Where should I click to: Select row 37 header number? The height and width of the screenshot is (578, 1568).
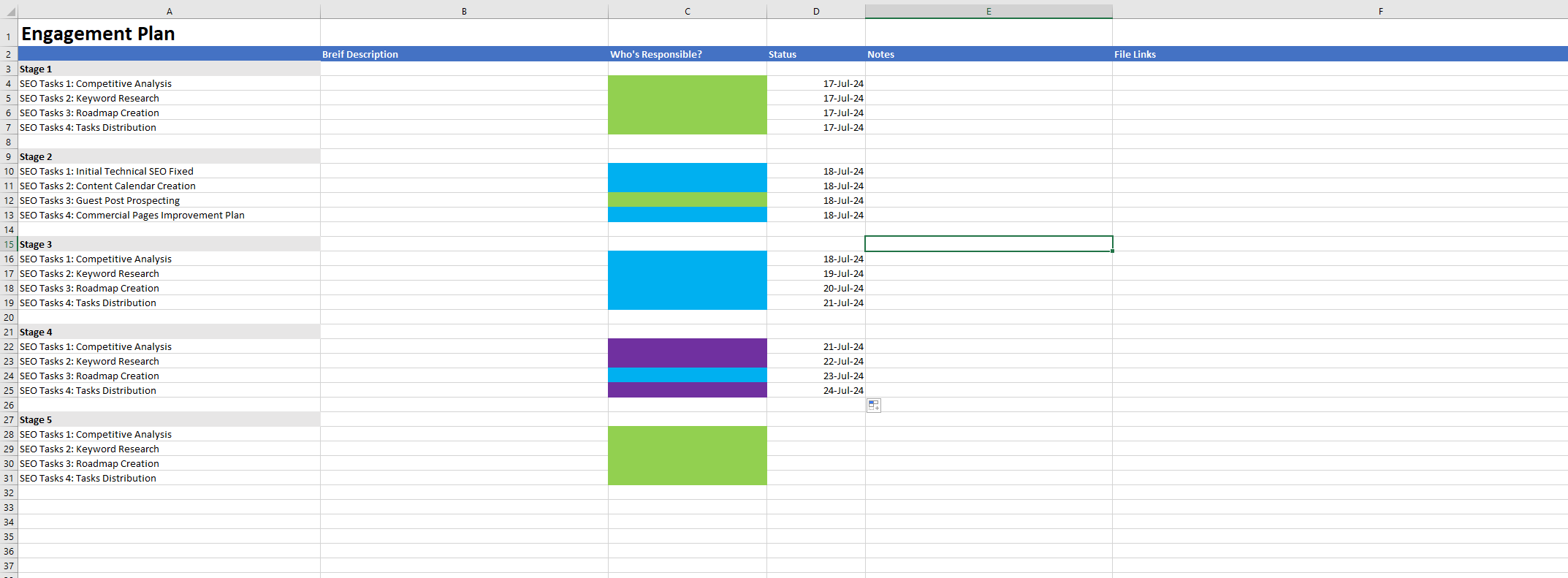pyautogui.click(x=9, y=566)
